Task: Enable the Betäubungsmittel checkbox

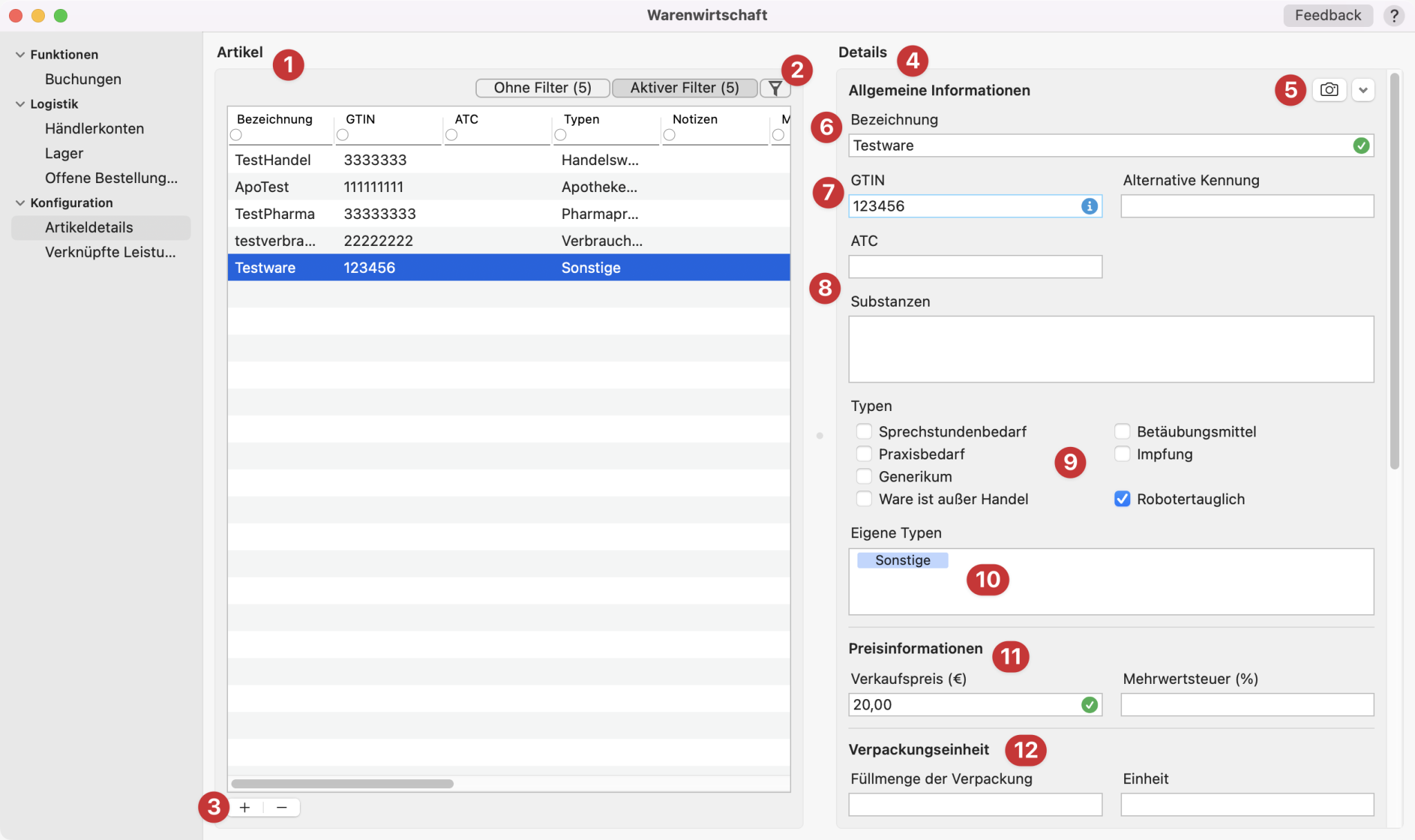Action: click(1122, 432)
